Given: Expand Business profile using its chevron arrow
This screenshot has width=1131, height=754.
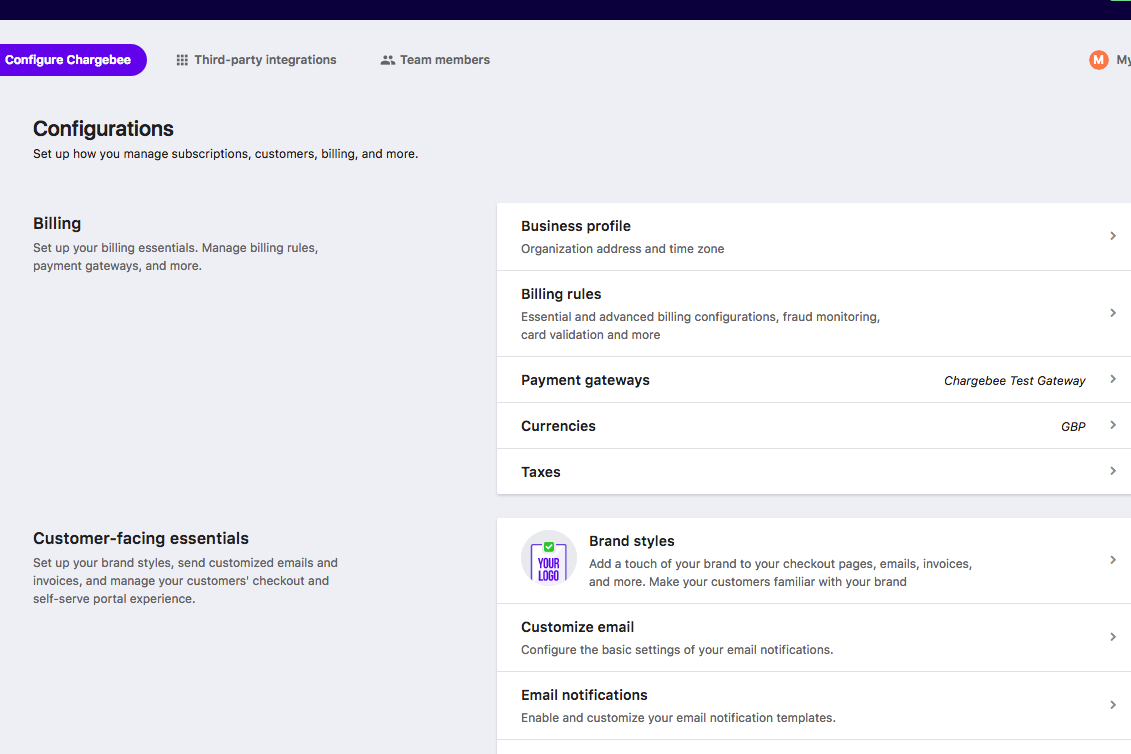Looking at the screenshot, I should click(1113, 236).
